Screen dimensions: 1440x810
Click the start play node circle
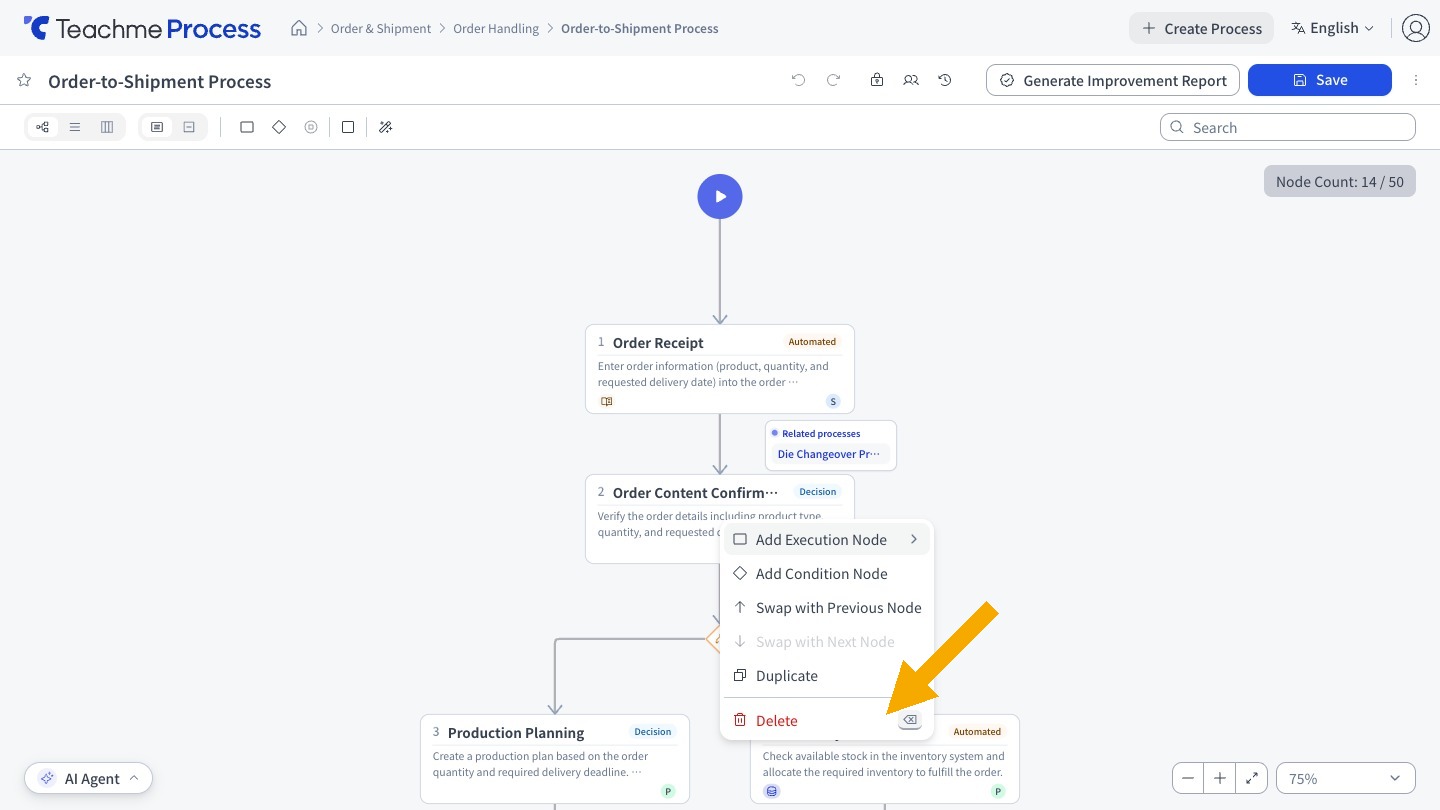tap(720, 196)
